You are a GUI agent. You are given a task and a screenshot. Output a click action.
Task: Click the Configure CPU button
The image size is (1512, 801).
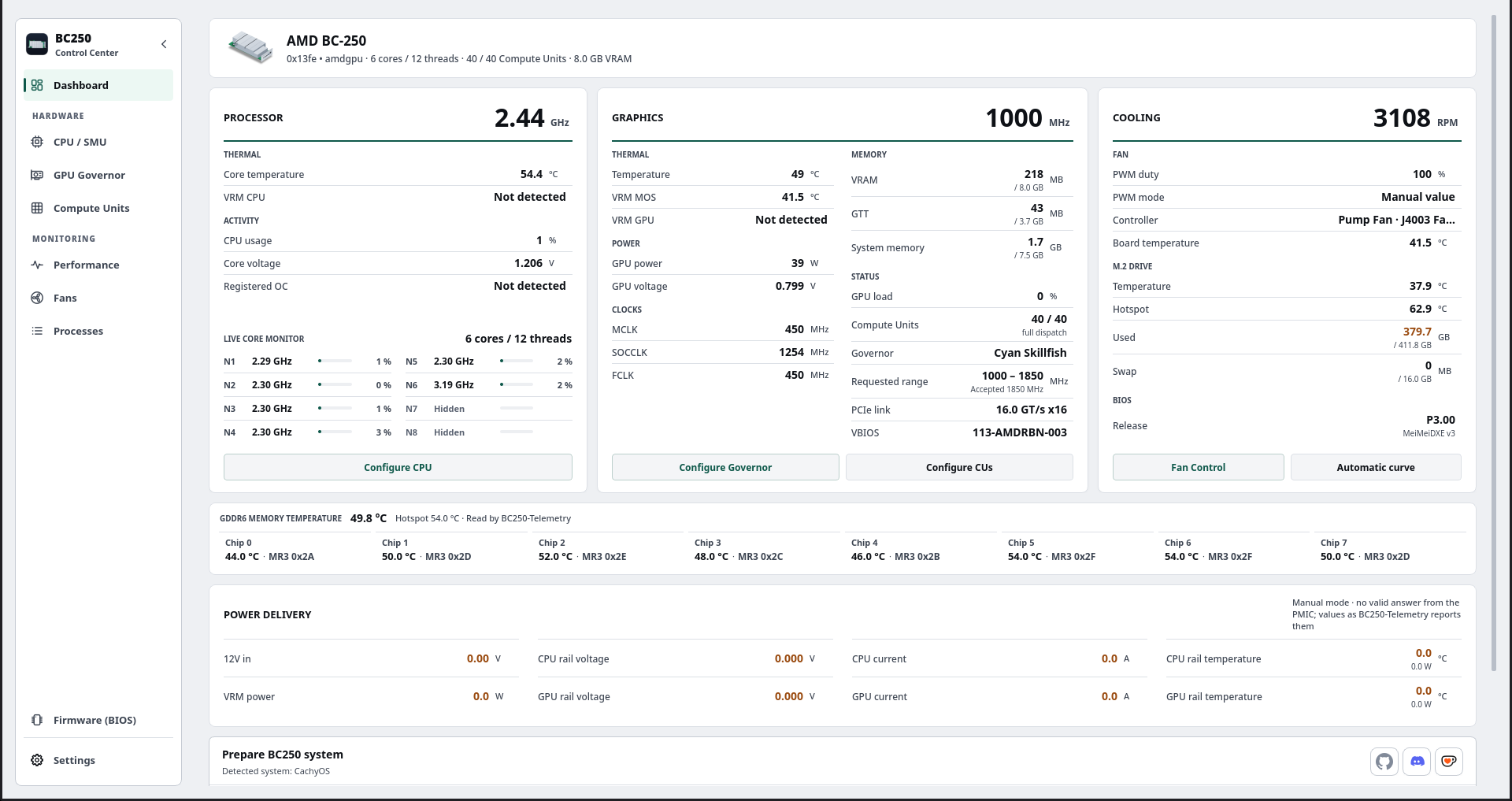398,467
